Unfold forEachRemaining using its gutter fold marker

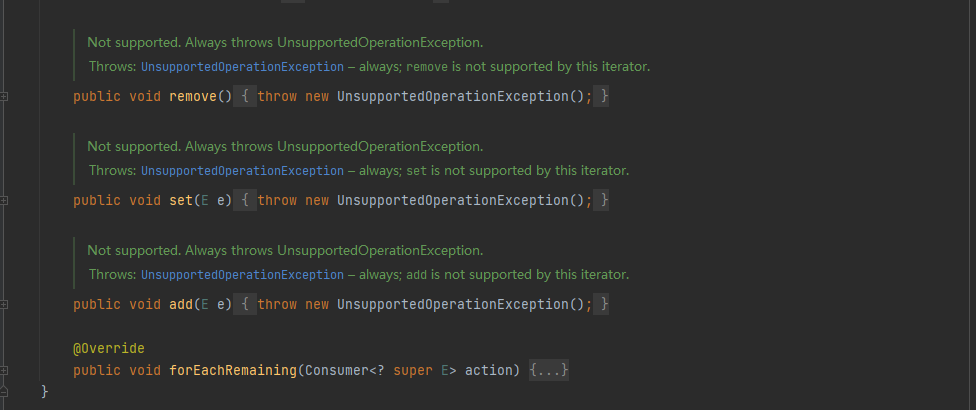tap(5, 371)
